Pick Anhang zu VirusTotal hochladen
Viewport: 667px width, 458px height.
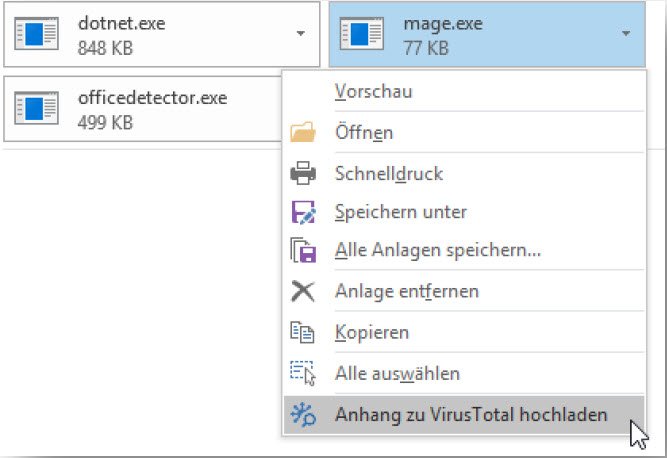471,413
